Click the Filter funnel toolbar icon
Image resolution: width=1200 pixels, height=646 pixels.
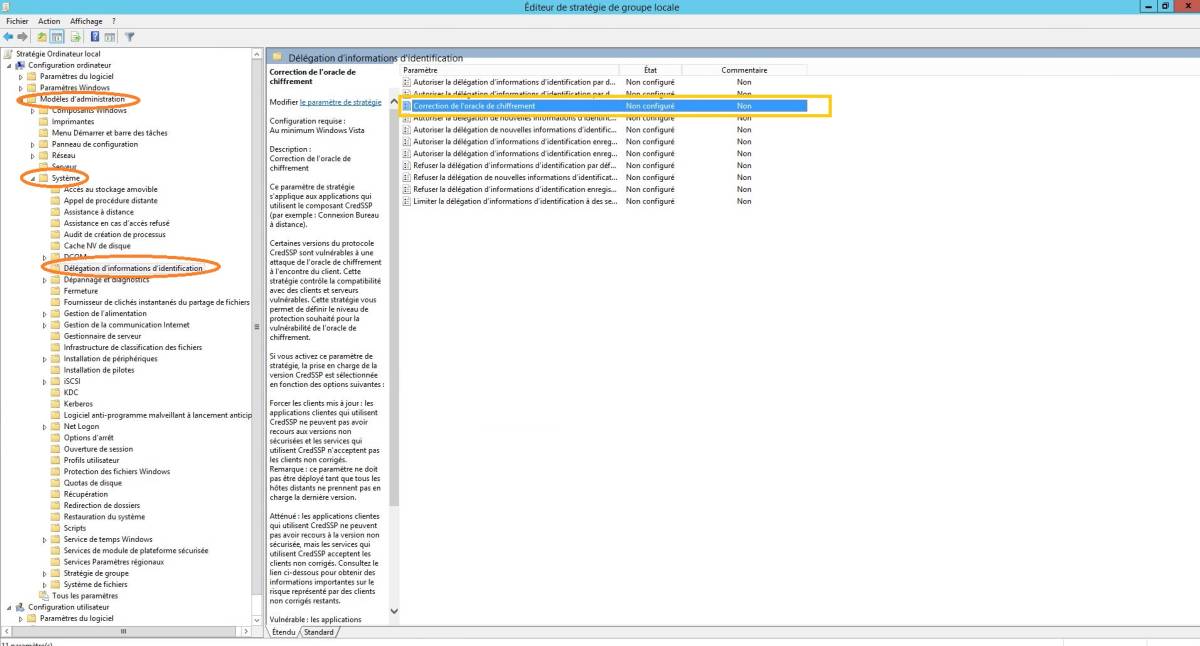129,37
